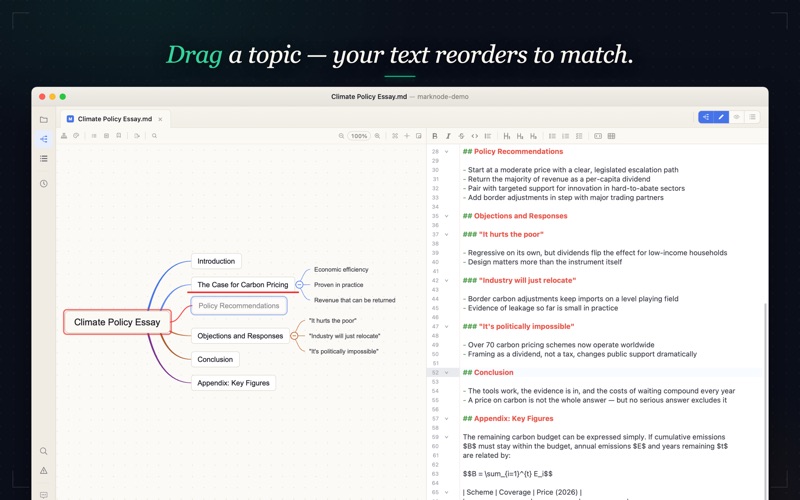Fold the "It's politically impossible" section

click(446, 327)
